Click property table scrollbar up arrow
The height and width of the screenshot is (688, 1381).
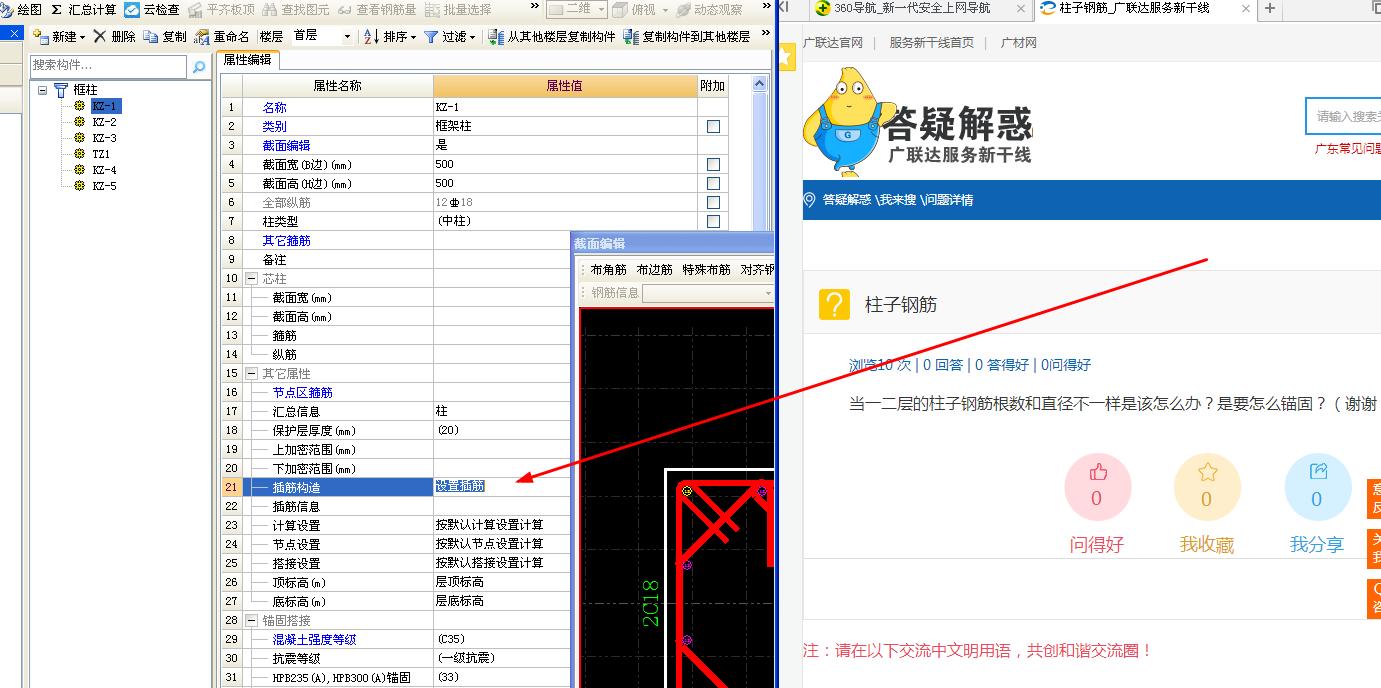759,85
